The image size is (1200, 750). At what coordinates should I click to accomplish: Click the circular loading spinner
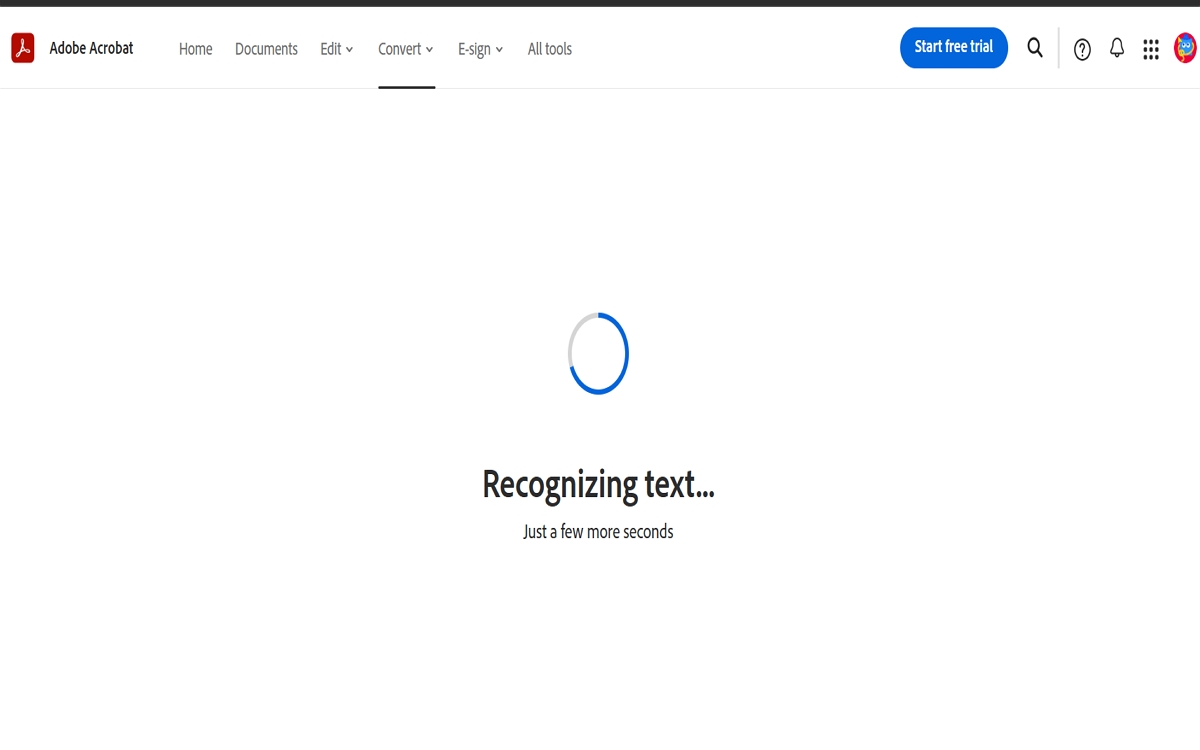(598, 353)
